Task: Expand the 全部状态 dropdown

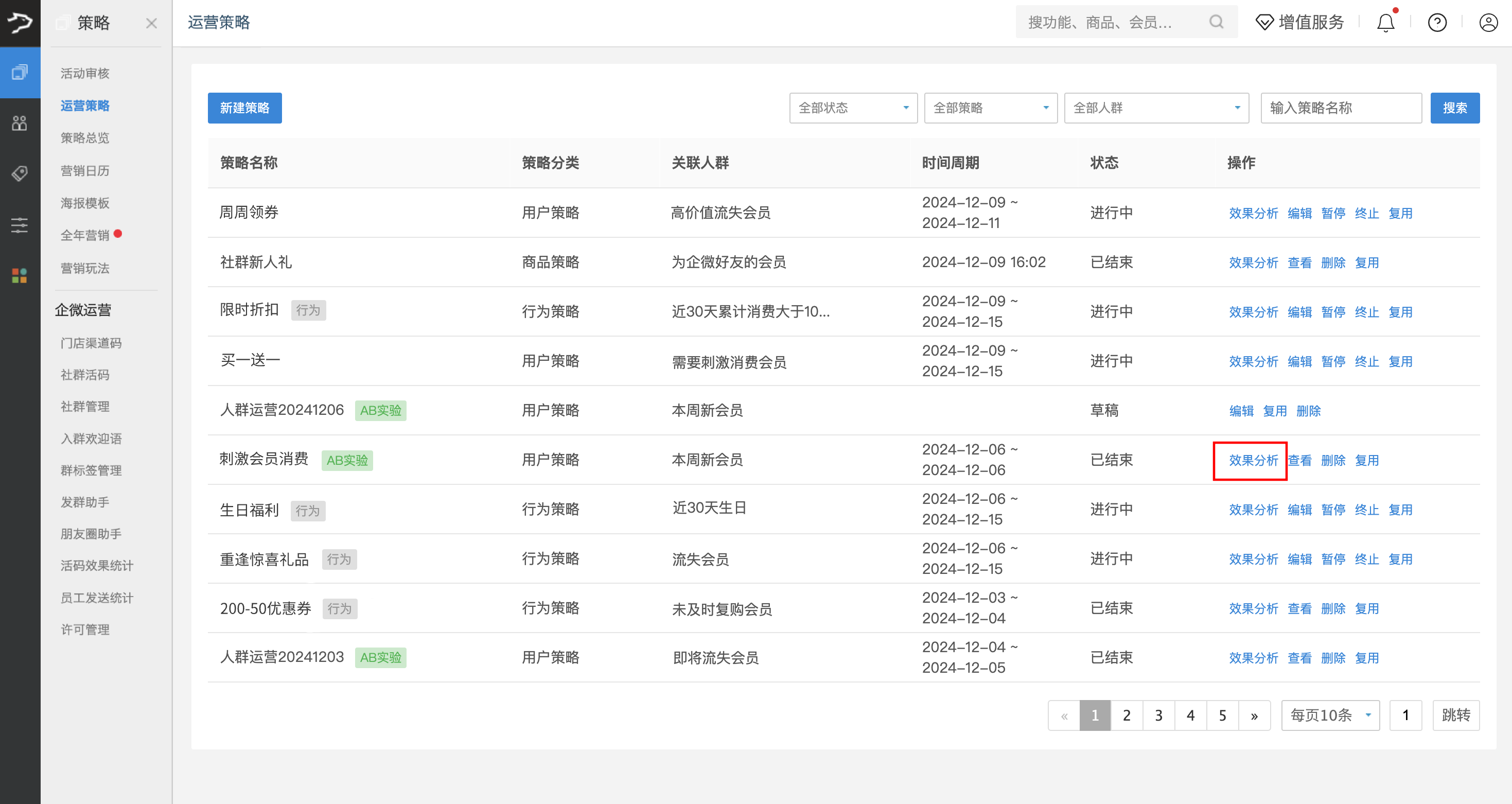Action: (x=853, y=108)
